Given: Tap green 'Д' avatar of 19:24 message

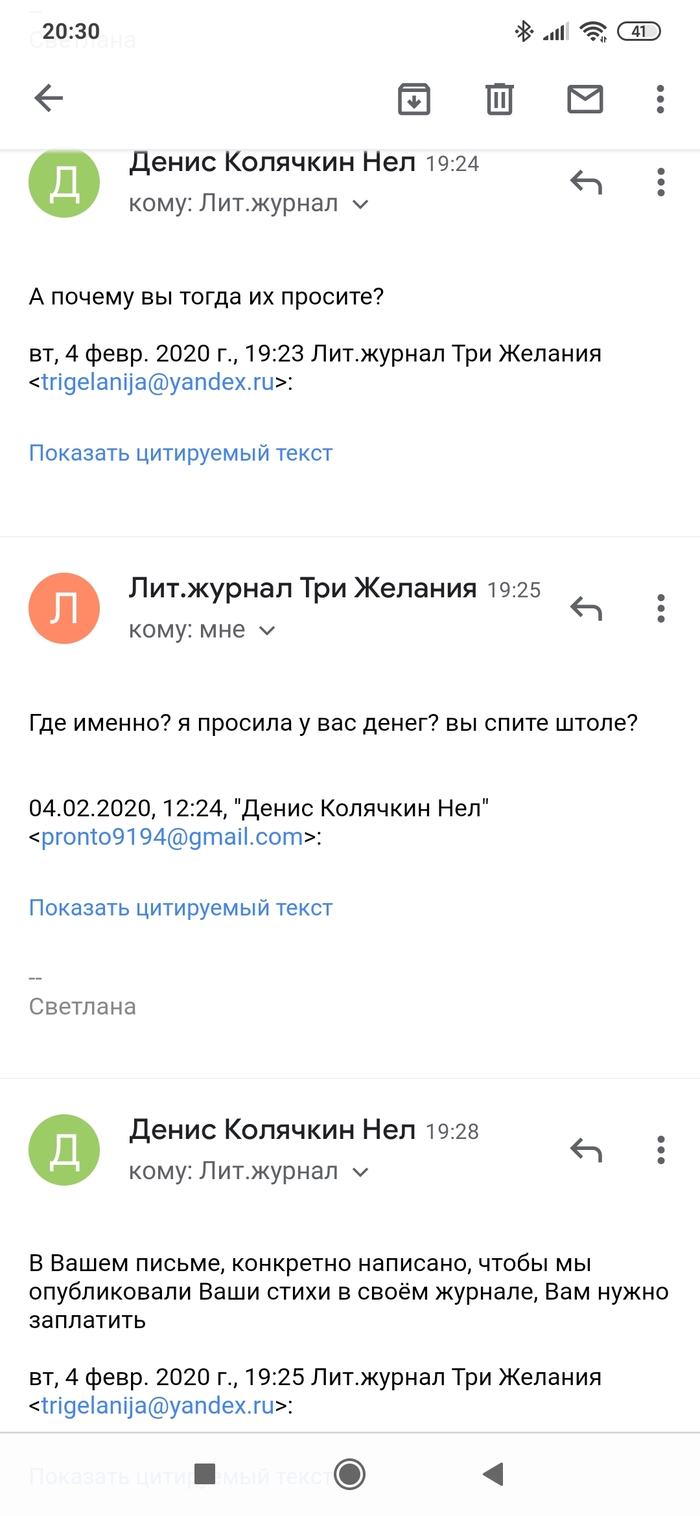Looking at the screenshot, I should click(64, 182).
